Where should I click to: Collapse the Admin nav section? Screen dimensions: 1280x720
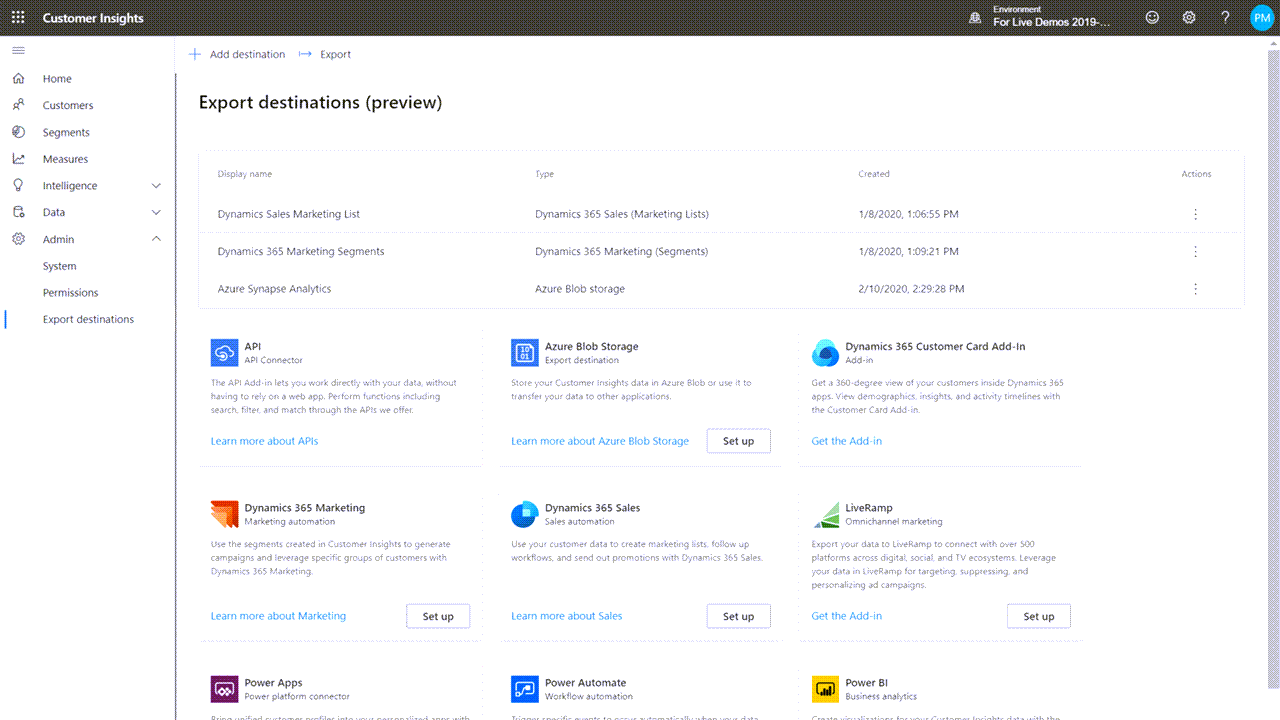(156, 239)
